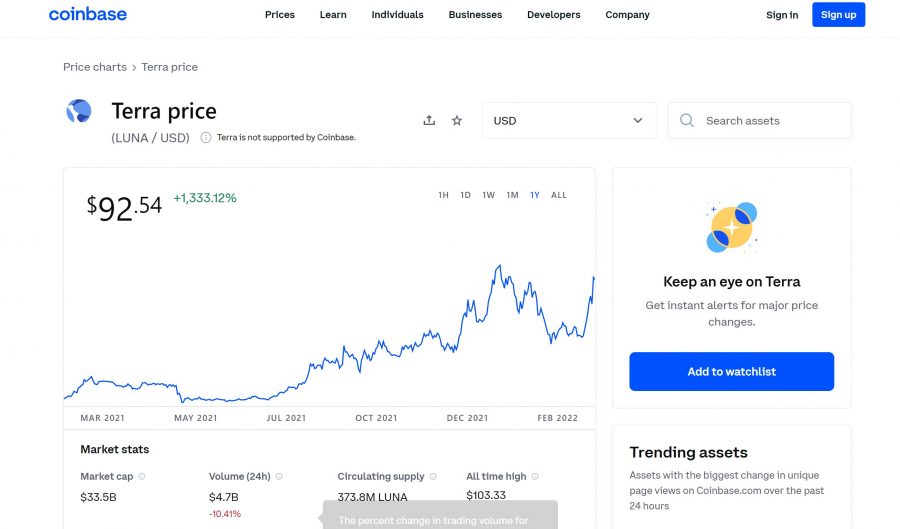Star Terra as a favorite
Viewport: 900px width, 529px height.
[457, 120]
